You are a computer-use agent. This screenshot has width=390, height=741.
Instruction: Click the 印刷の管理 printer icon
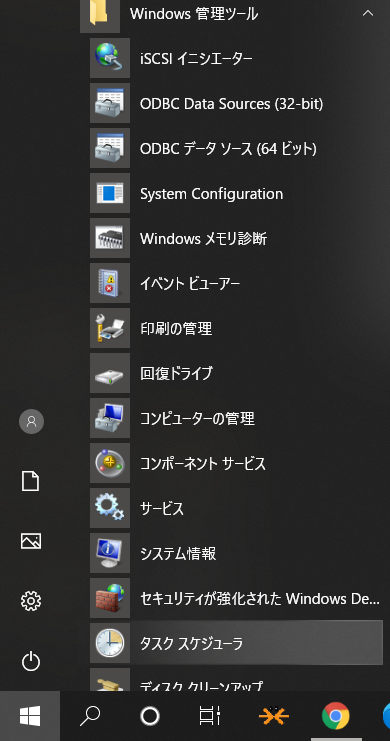(110, 328)
